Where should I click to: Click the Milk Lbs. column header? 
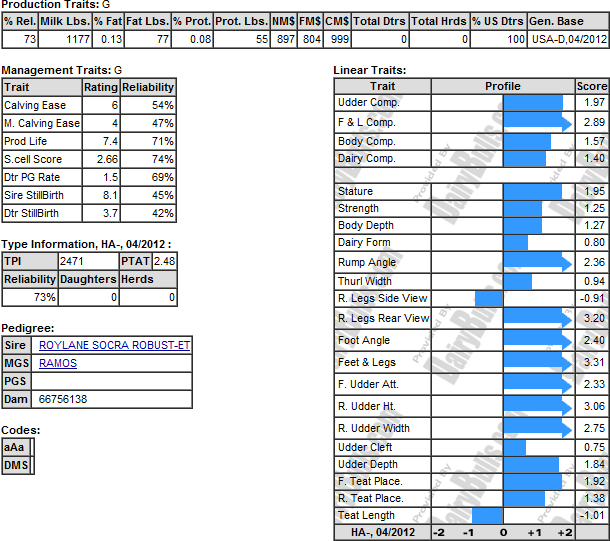[64, 21]
